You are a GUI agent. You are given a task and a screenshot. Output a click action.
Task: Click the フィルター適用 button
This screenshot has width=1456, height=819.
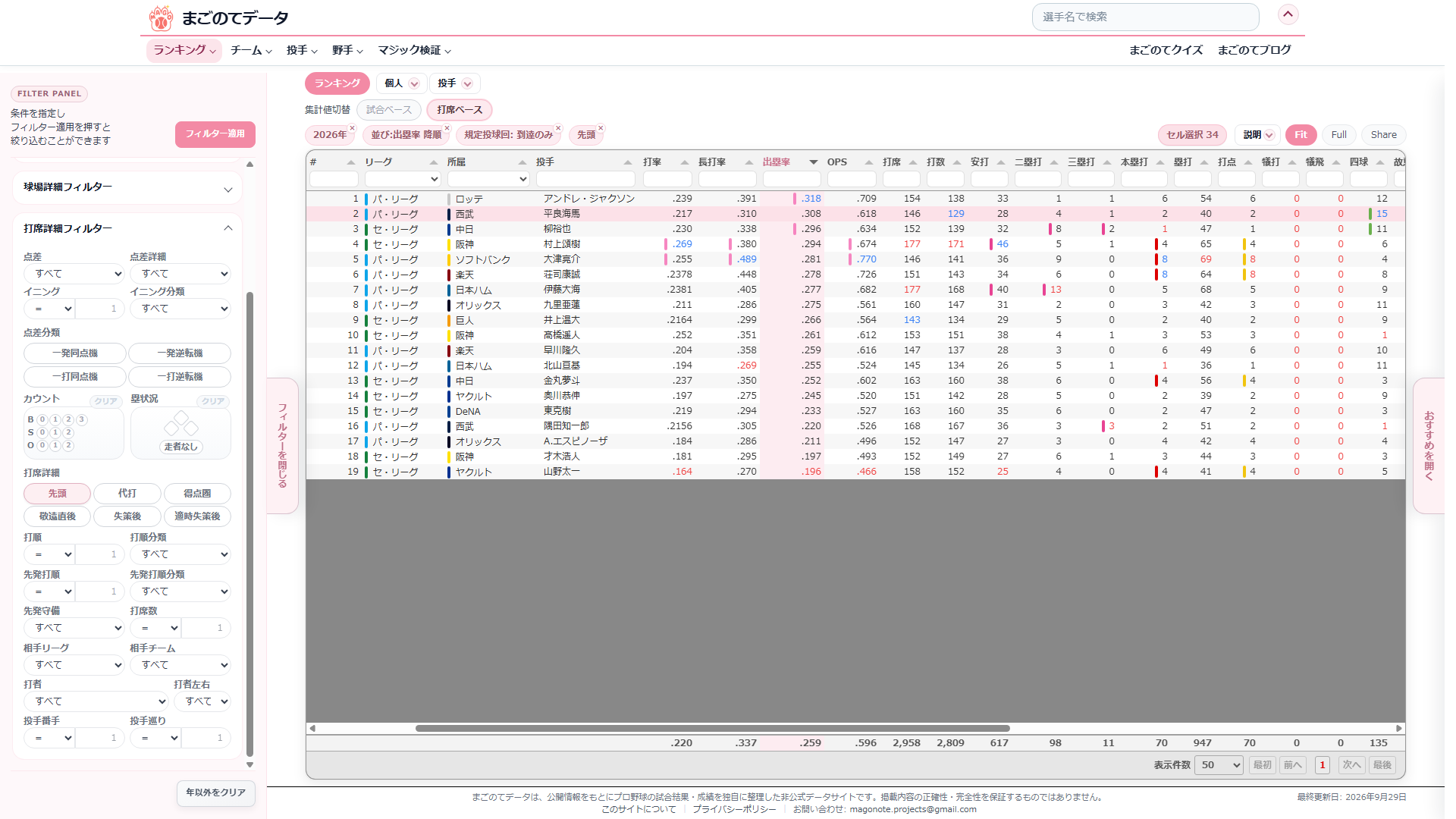[215, 134]
